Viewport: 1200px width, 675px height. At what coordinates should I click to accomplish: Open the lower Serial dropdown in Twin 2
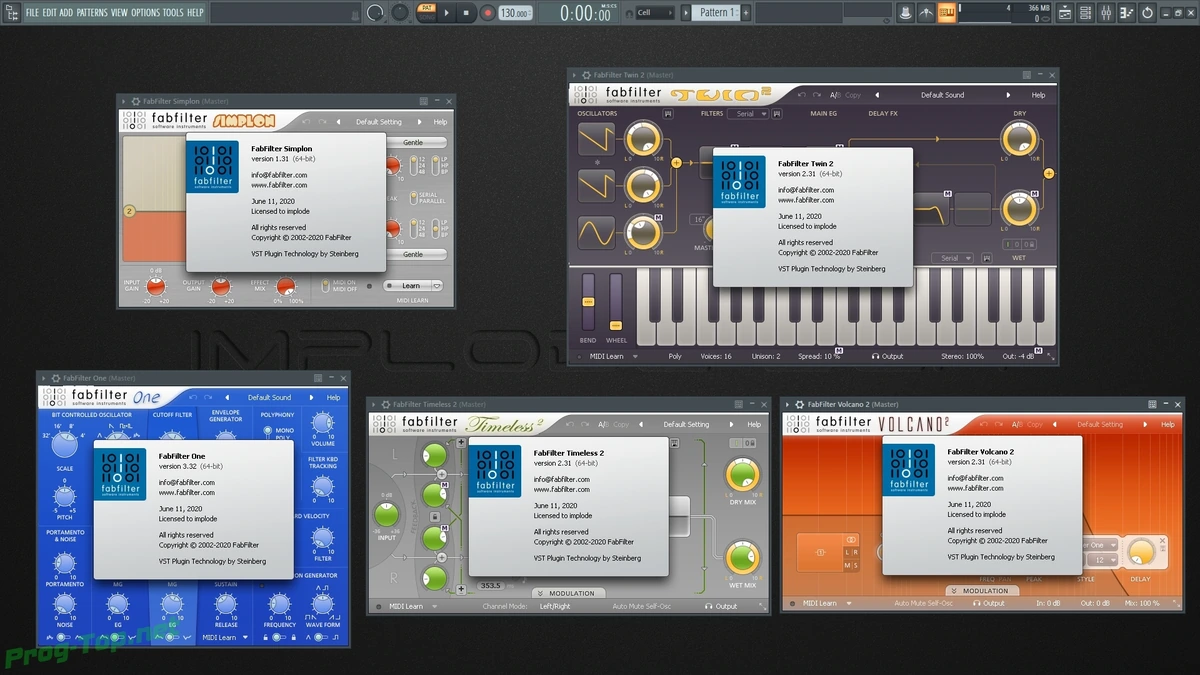pos(952,258)
